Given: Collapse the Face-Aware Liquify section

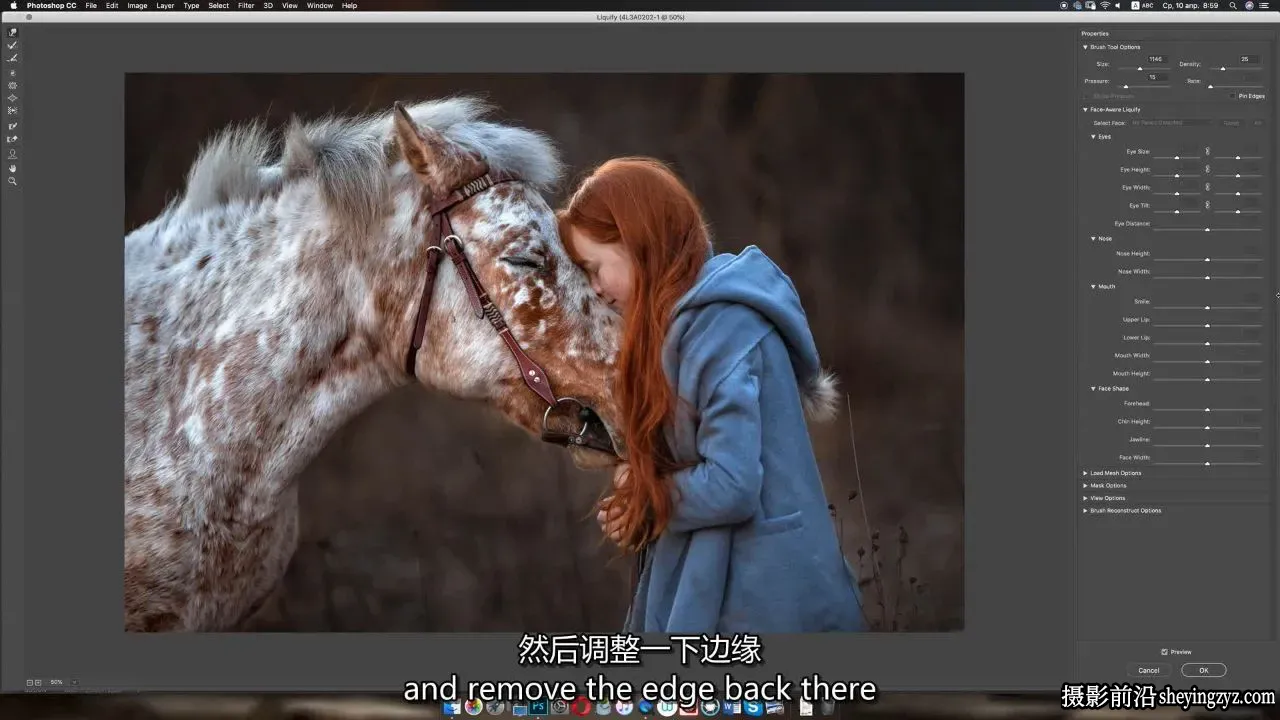Looking at the screenshot, I should pyautogui.click(x=1086, y=110).
